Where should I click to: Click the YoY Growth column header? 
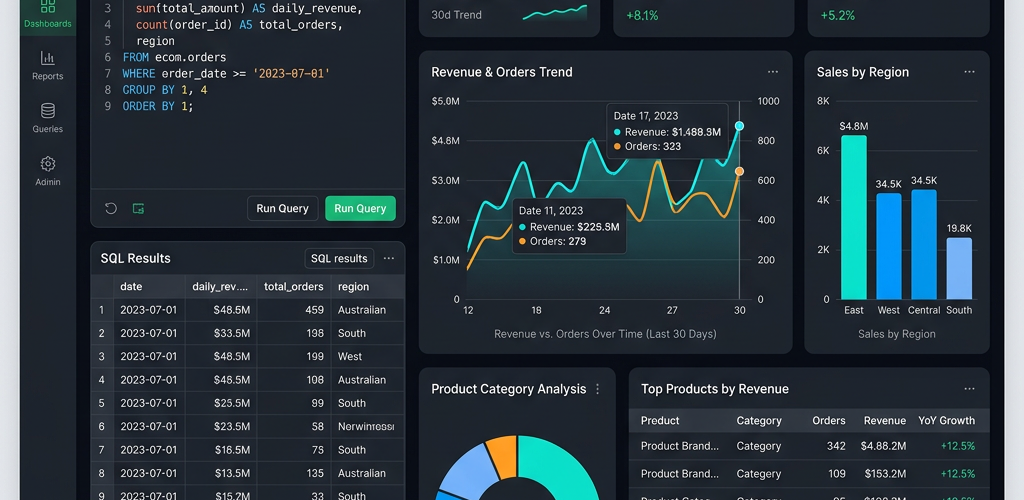point(946,420)
